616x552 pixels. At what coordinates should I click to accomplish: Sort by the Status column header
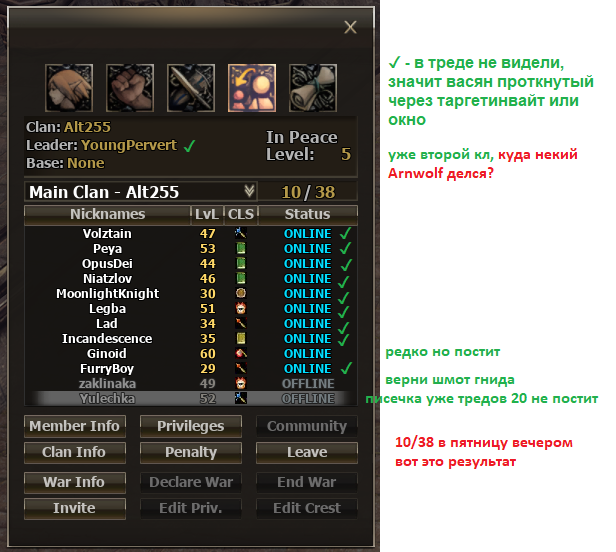click(x=308, y=214)
